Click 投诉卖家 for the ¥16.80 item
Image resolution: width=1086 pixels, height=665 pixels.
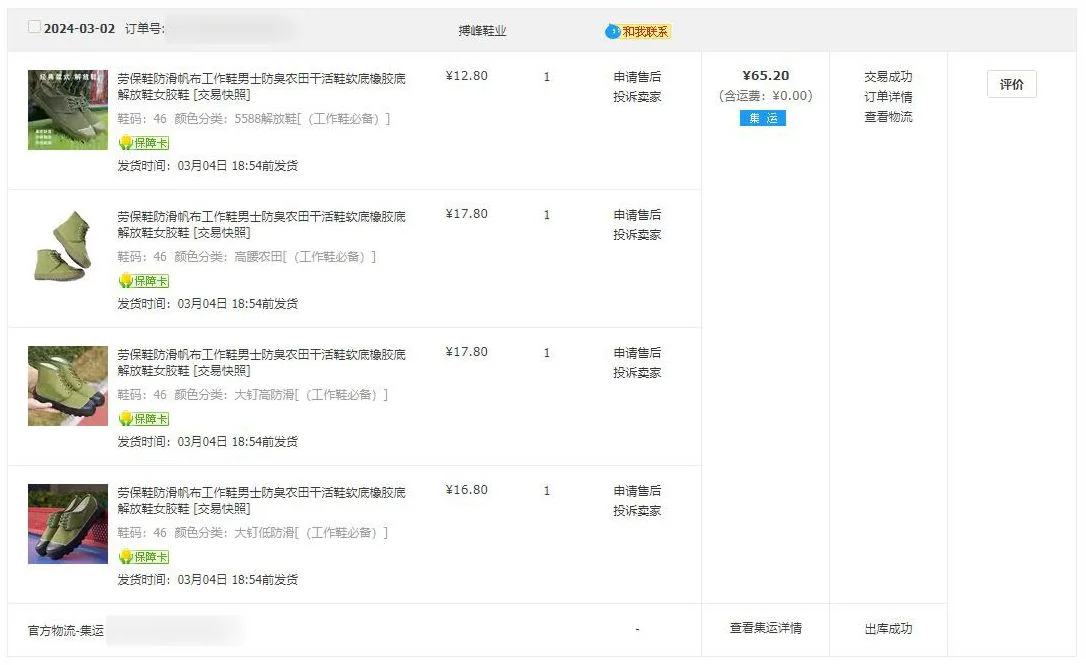[x=637, y=511]
